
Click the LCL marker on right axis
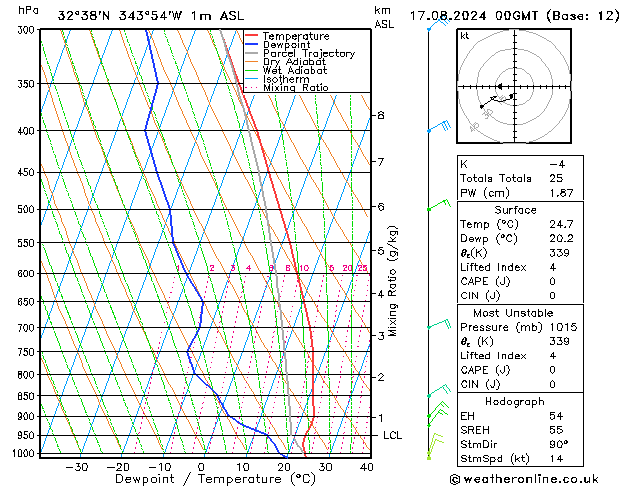pos(391,436)
